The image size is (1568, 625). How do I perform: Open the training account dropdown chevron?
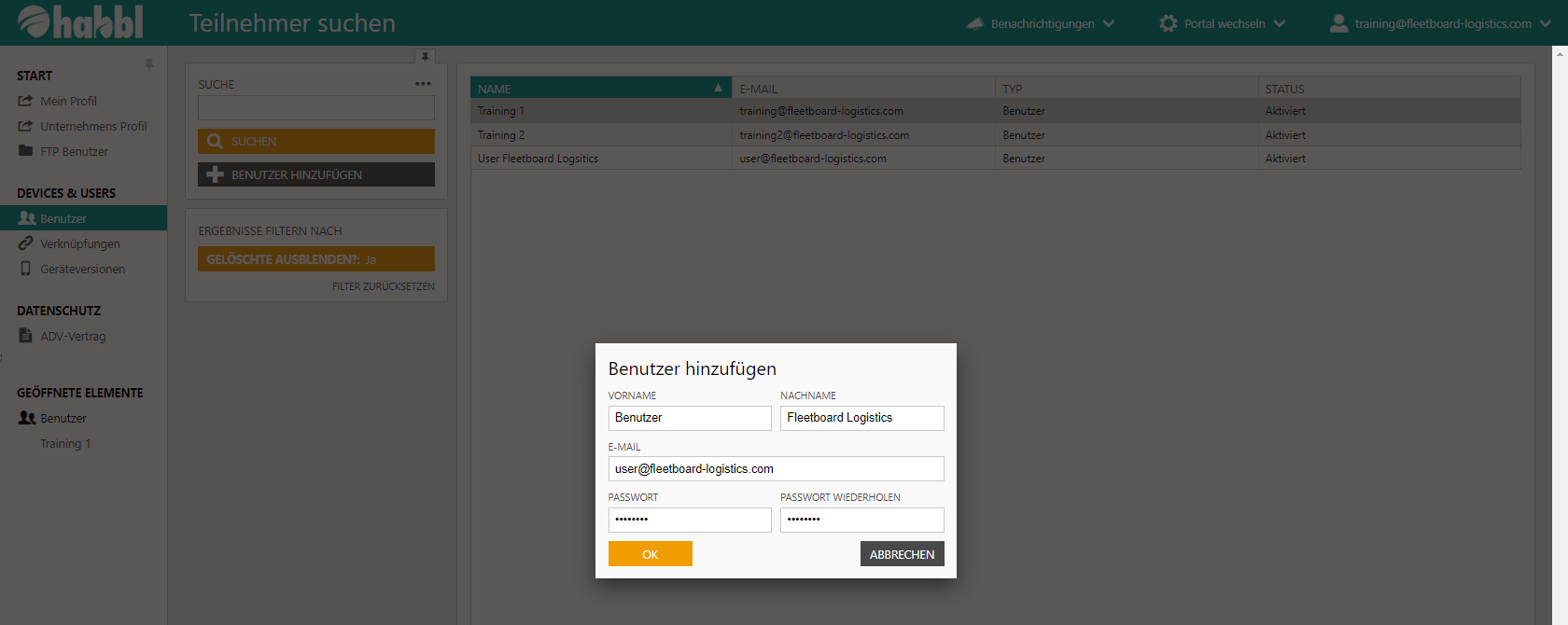[x=1545, y=23]
